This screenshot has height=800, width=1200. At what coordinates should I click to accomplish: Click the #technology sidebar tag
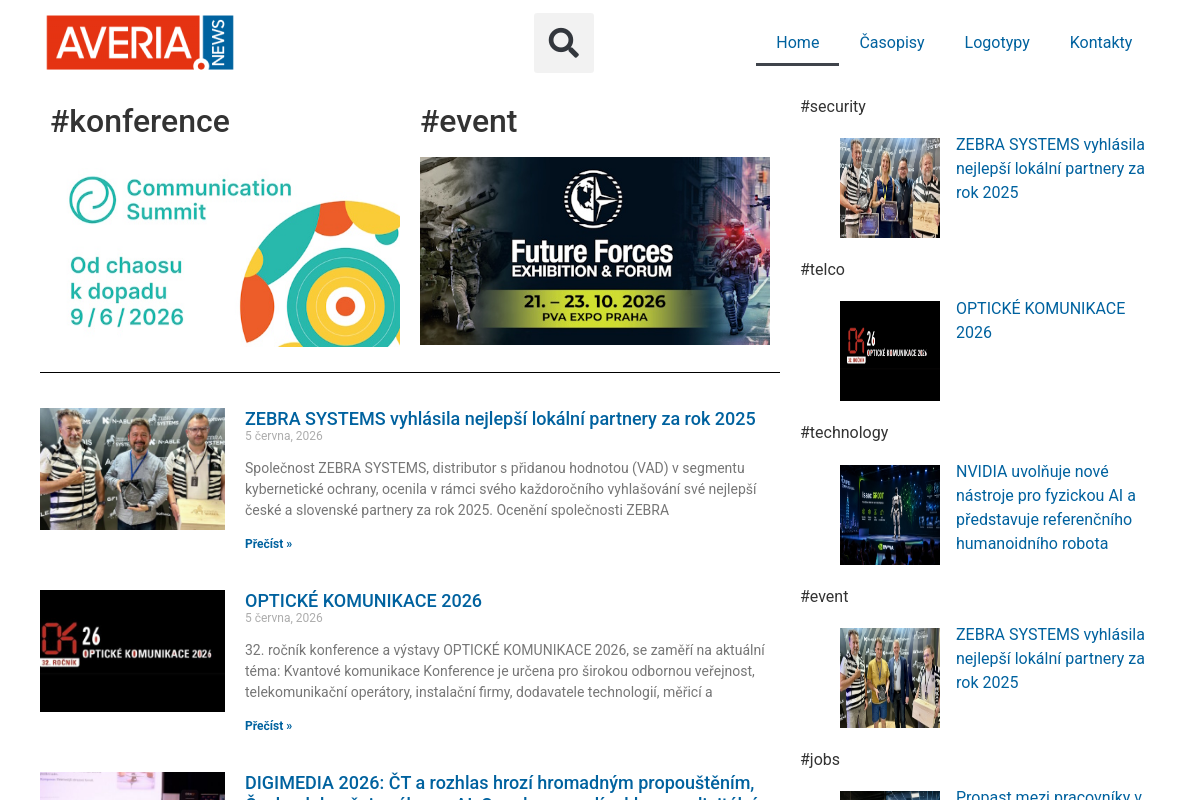[844, 432]
